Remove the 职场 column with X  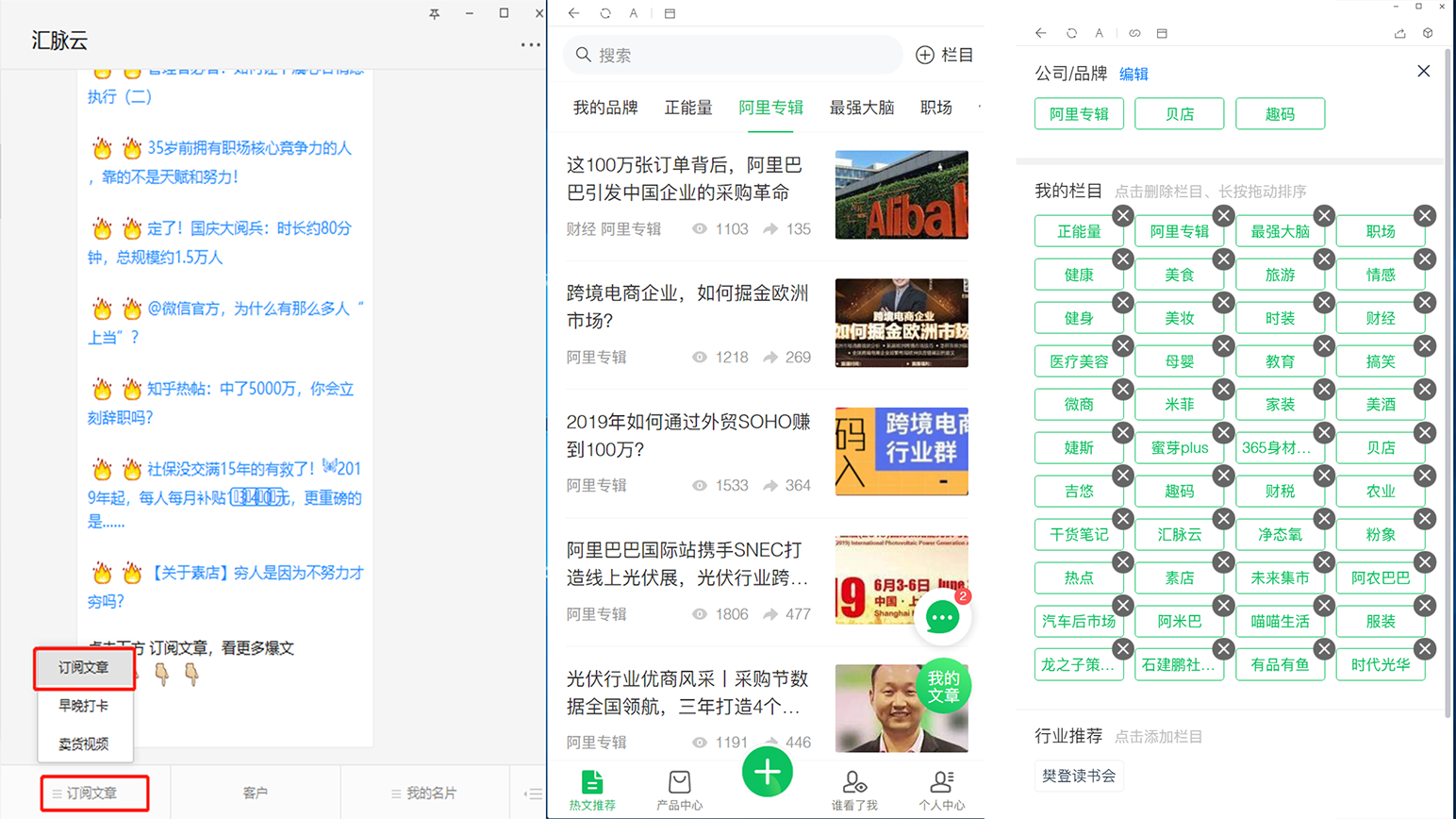pos(1425,216)
